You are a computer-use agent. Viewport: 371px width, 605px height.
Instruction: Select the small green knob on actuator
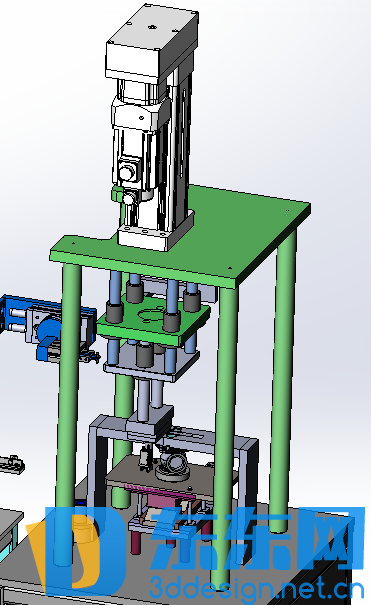pos(116,193)
